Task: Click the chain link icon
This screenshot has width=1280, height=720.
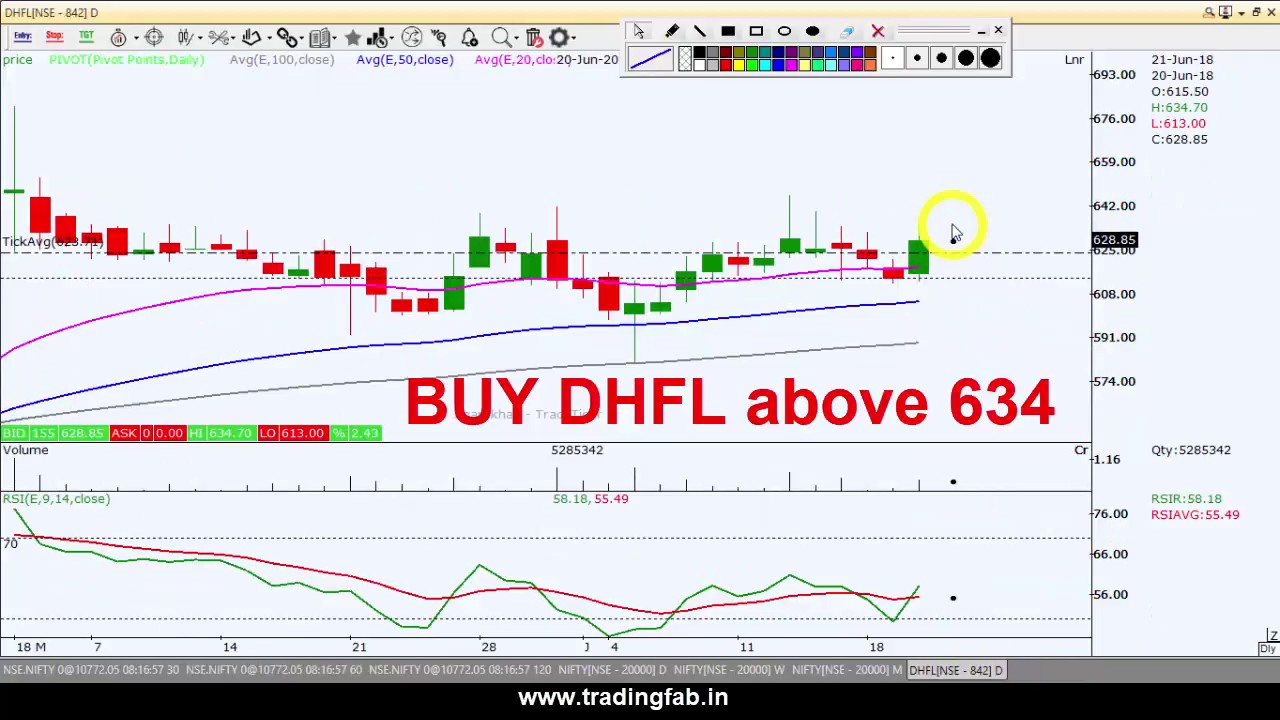Action: pyautogui.click(x=286, y=37)
